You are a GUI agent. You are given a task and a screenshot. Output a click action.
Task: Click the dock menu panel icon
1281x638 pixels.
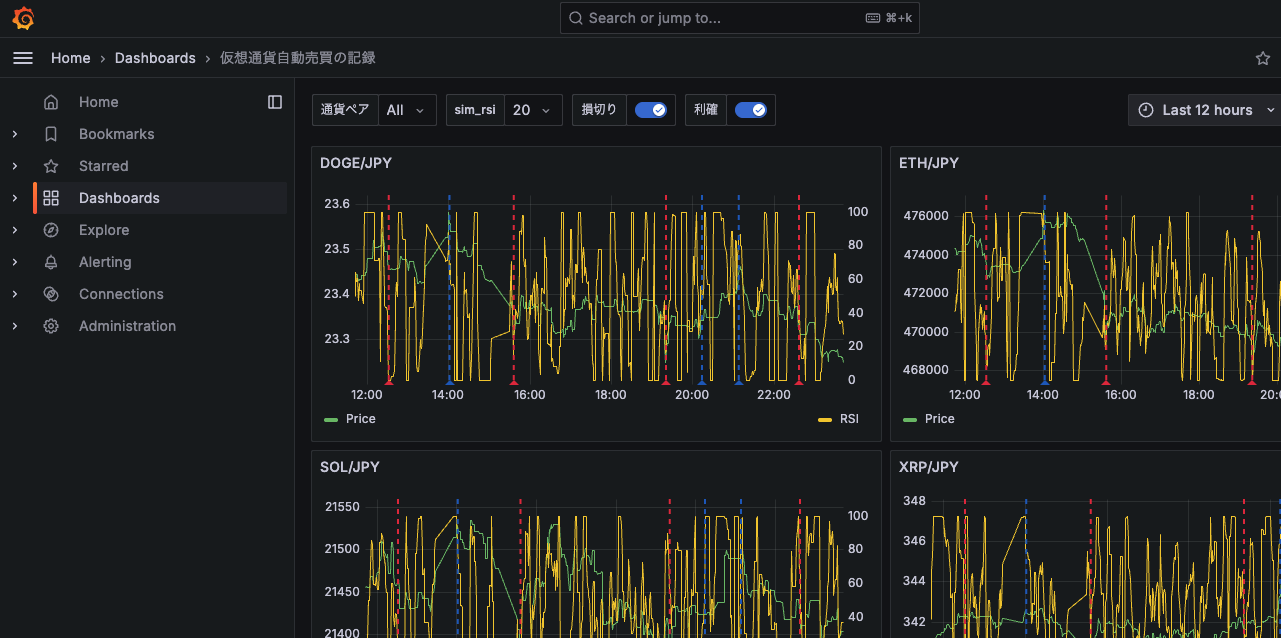coord(275,102)
